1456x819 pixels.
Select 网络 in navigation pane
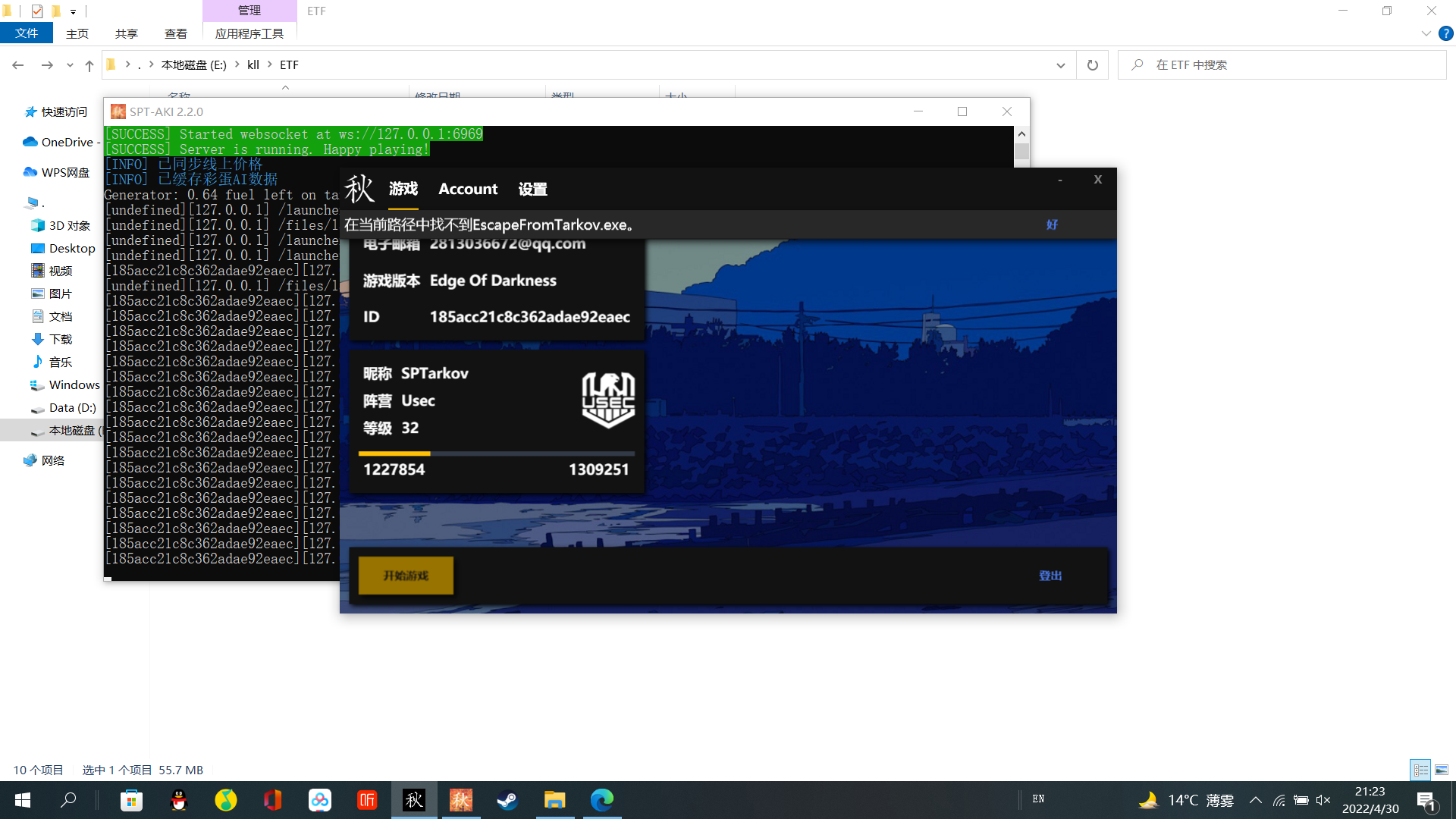click(44, 461)
